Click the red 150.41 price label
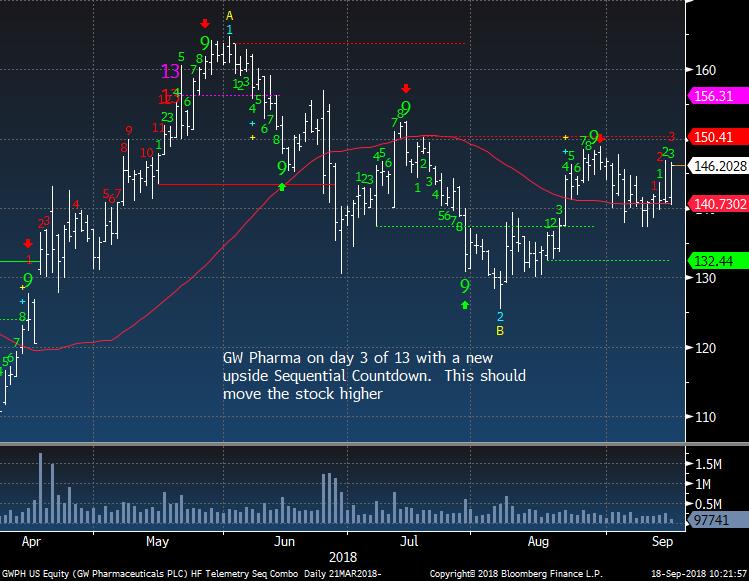The image size is (749, 581). 717,137
